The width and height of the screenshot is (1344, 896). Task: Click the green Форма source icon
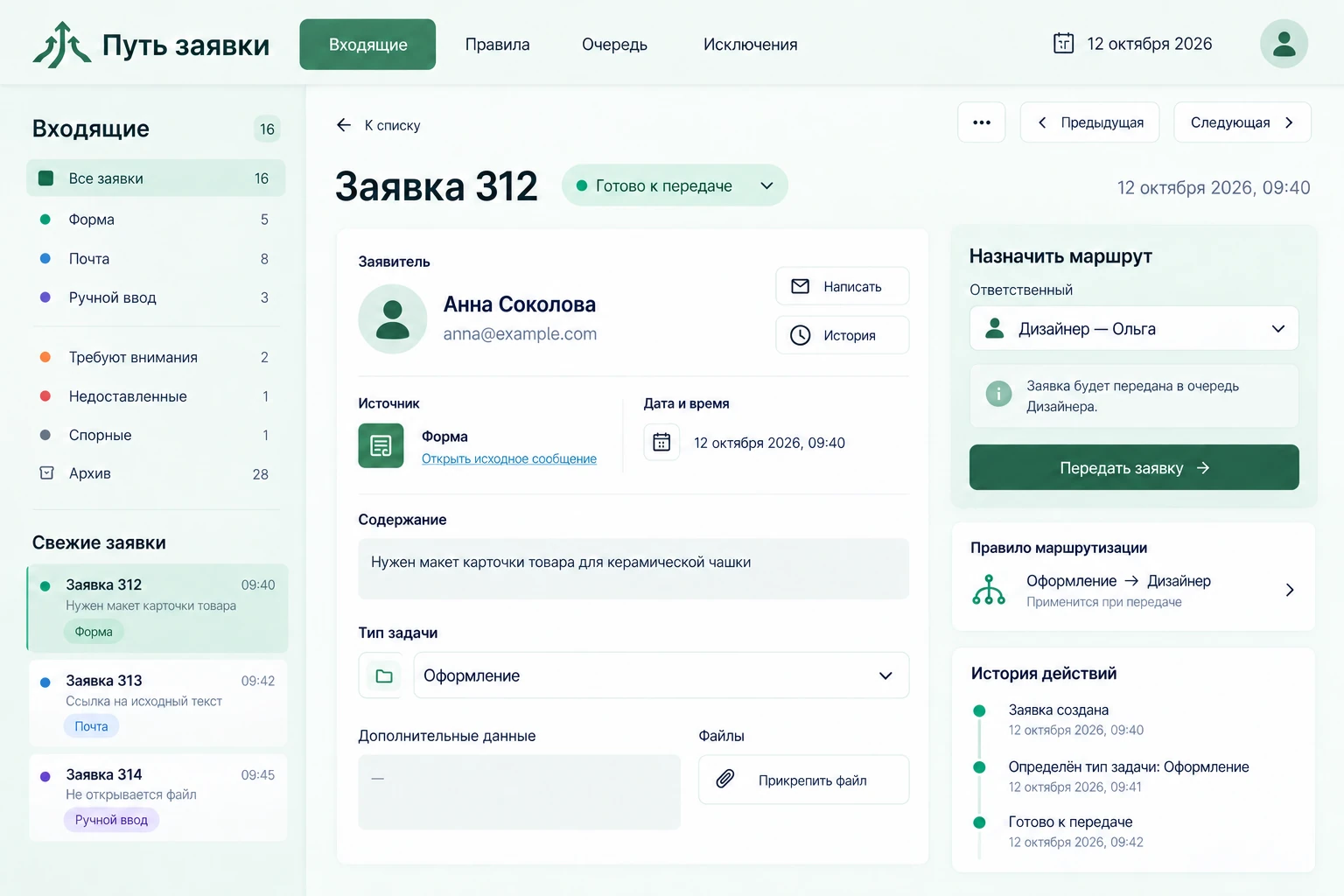coord(381,445)
